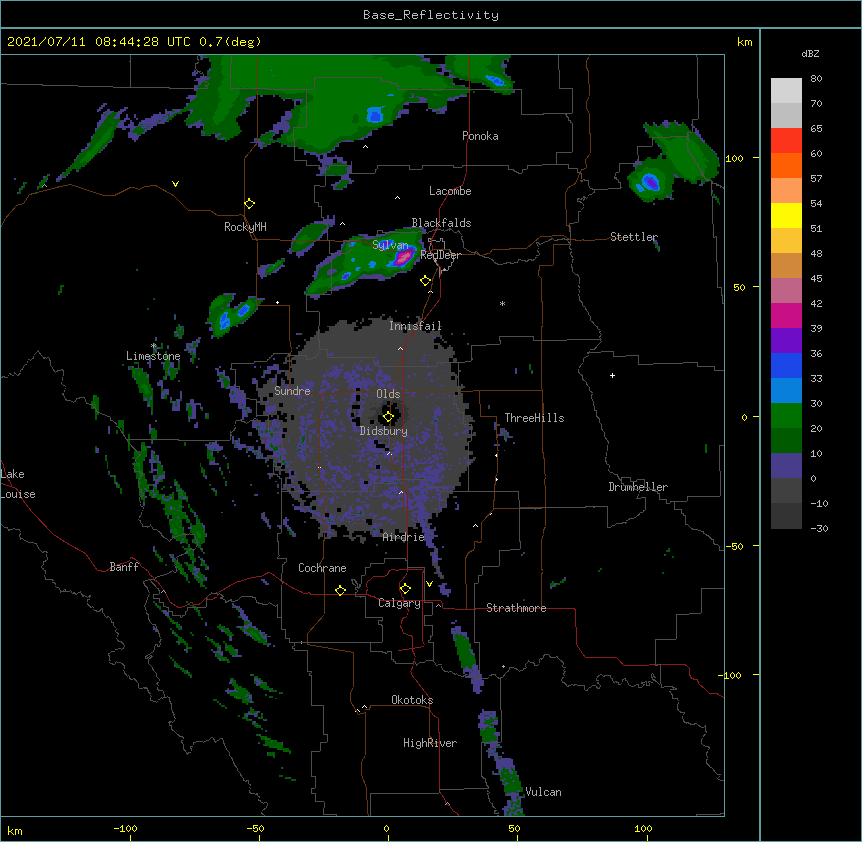Click the Lacombe city label

(x=450, y=191)
